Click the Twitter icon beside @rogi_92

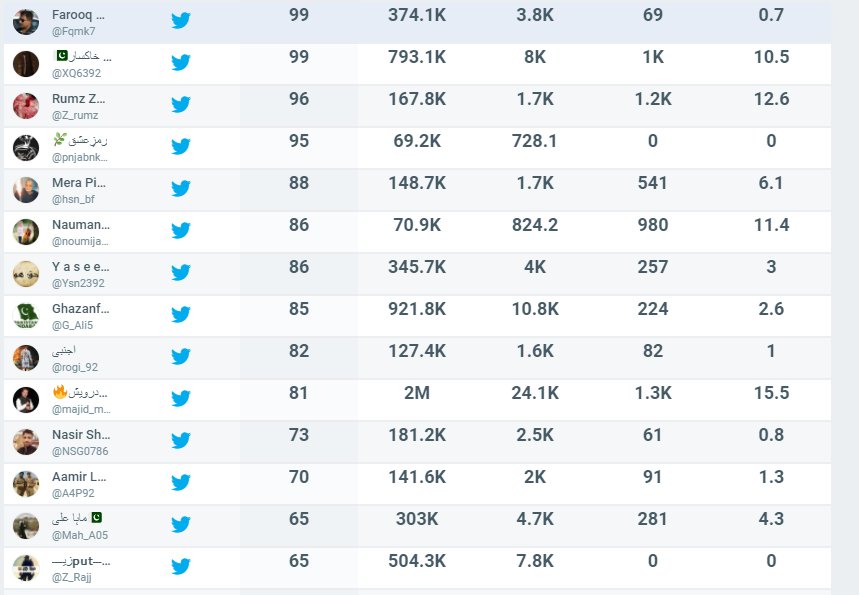181,357
